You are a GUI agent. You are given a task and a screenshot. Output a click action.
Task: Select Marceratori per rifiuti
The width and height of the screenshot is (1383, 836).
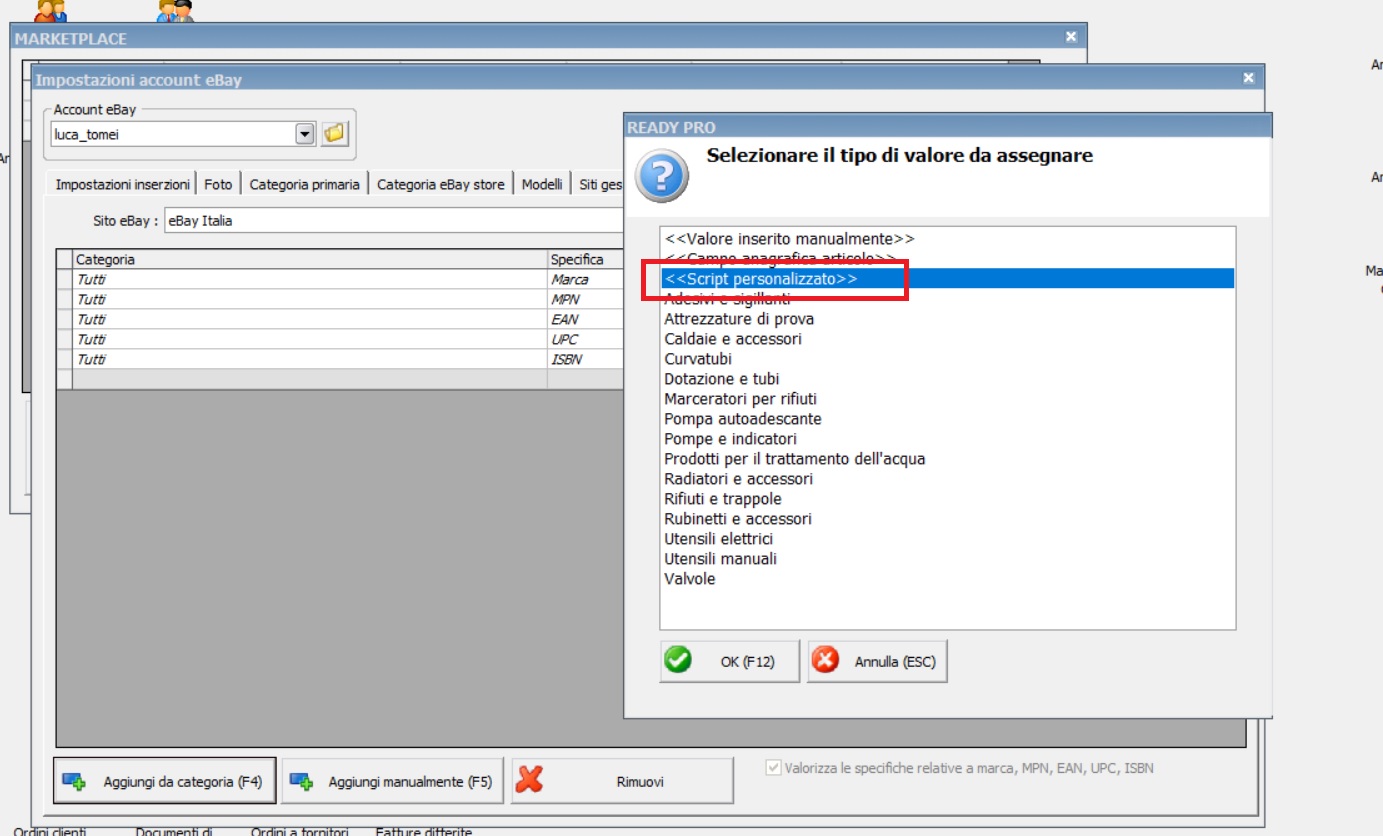(947, 399)
